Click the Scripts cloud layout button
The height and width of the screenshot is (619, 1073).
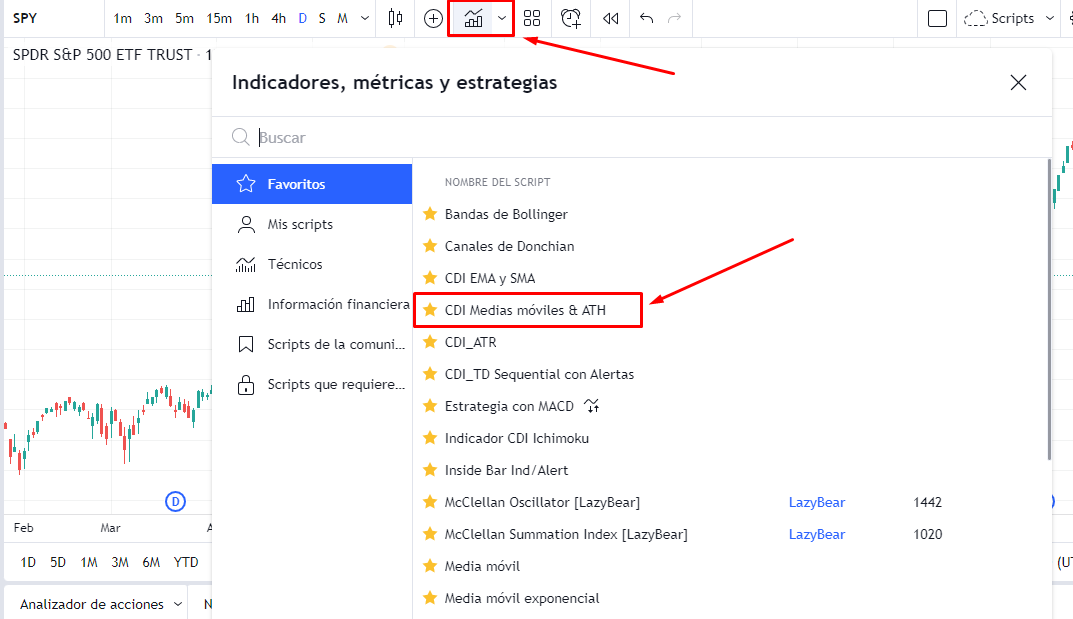(x=999, y=18)
